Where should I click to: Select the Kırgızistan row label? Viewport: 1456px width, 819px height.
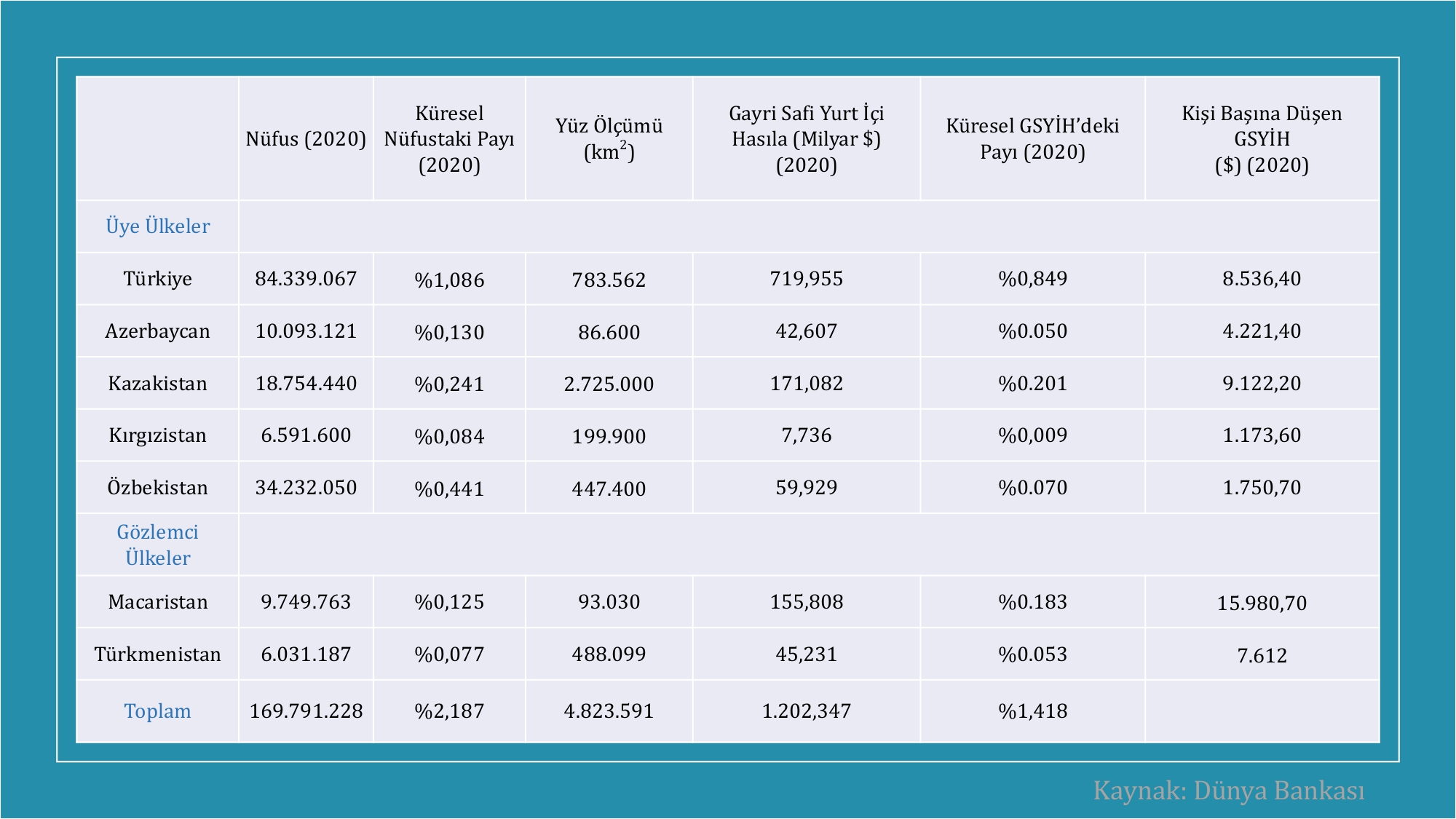pos(157,435)
